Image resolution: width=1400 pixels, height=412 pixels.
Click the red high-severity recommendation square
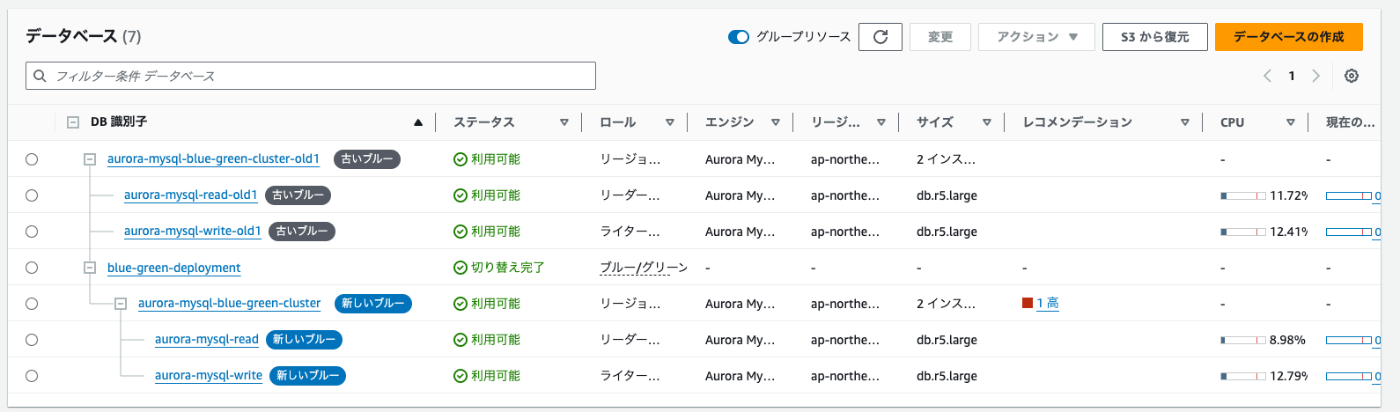pos(1027,303)
